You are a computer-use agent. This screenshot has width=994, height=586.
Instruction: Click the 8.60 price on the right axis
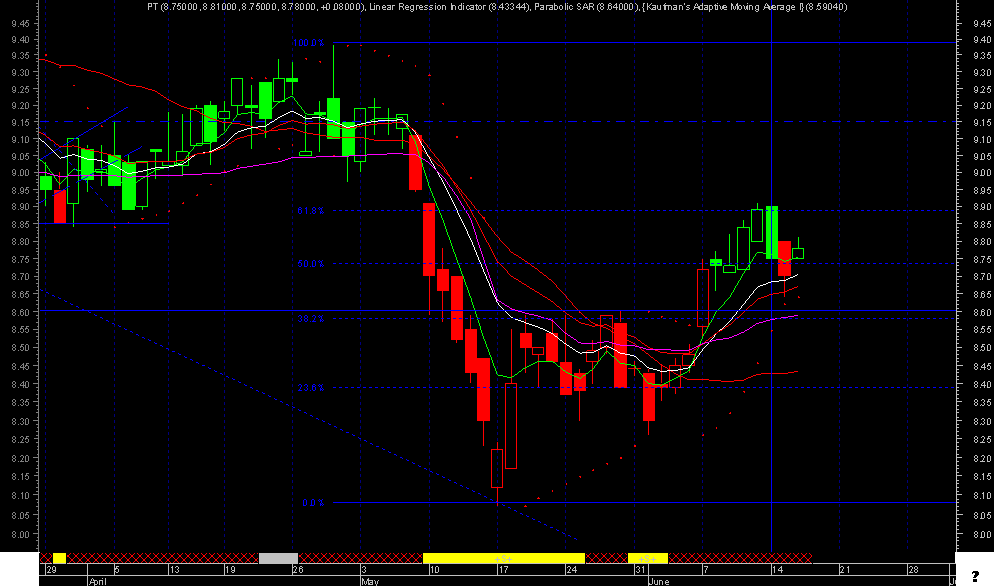coord(982,312)
